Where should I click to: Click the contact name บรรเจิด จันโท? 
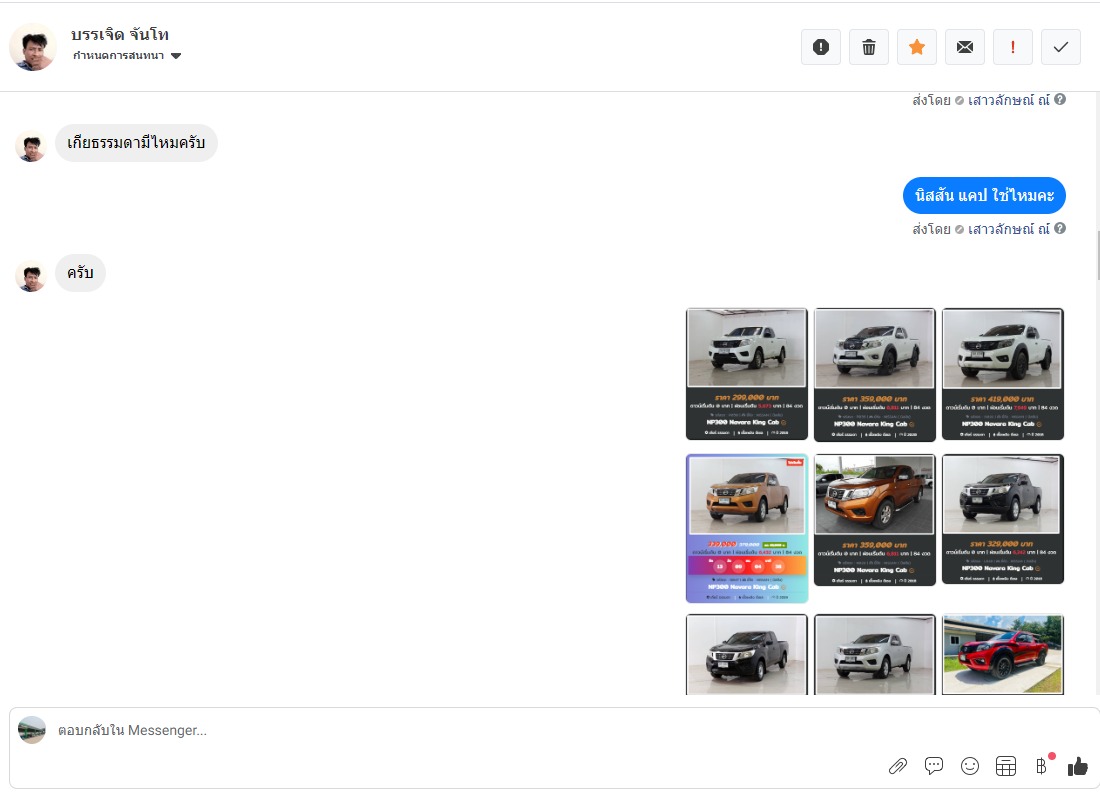click(120, 34)
